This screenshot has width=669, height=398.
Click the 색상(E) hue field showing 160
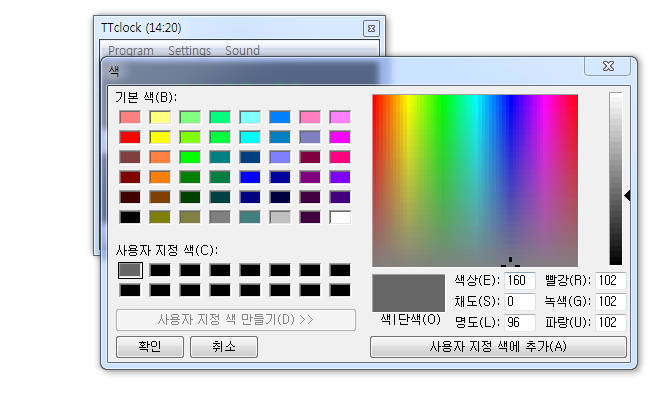[x=520, y=280]
